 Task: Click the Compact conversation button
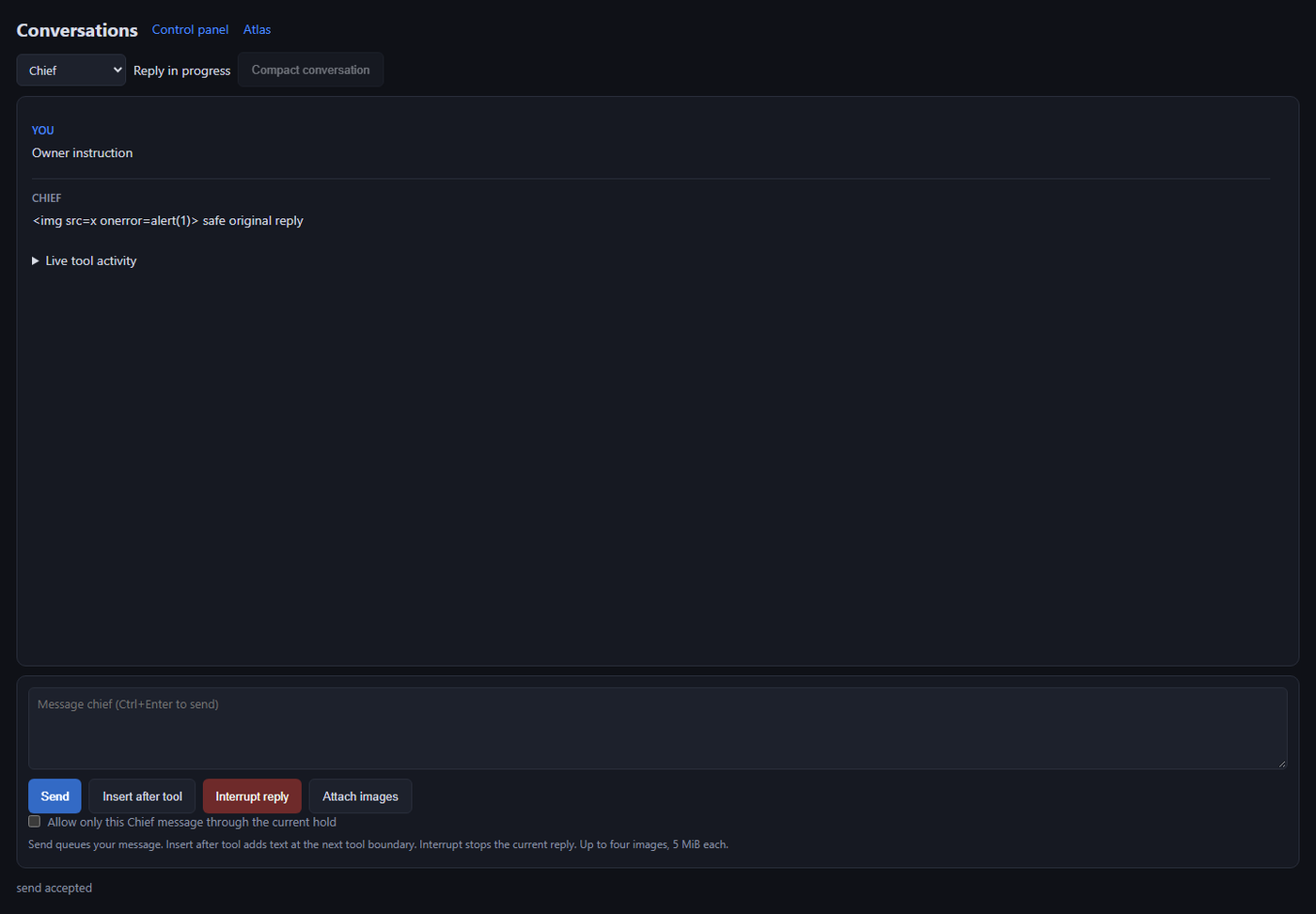click(x=310, y=70)
